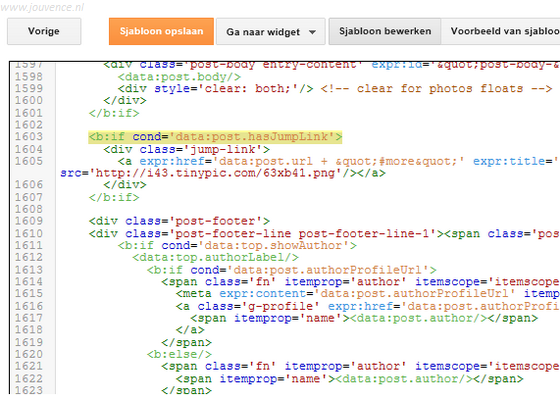Image resolution: width=560 pixels, height=400 pixels.
Task: Select the Sjabloon bewerken tab
Action: point(385,31)
